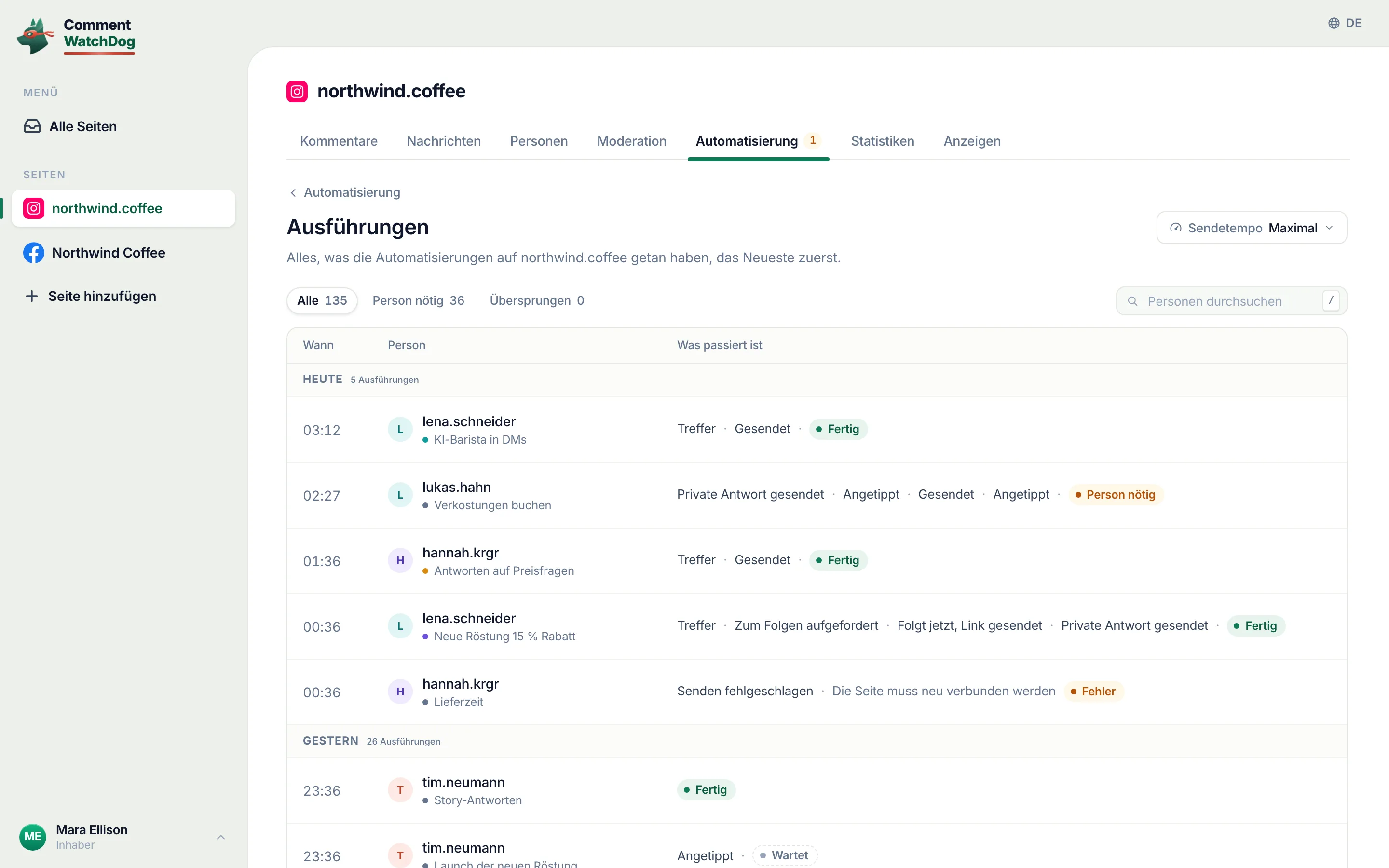This screenshot has height=868, width=1389.
Task: Click the L avatar in the 03:12 row
Action: pyautogui.click(x=400, y=429)
